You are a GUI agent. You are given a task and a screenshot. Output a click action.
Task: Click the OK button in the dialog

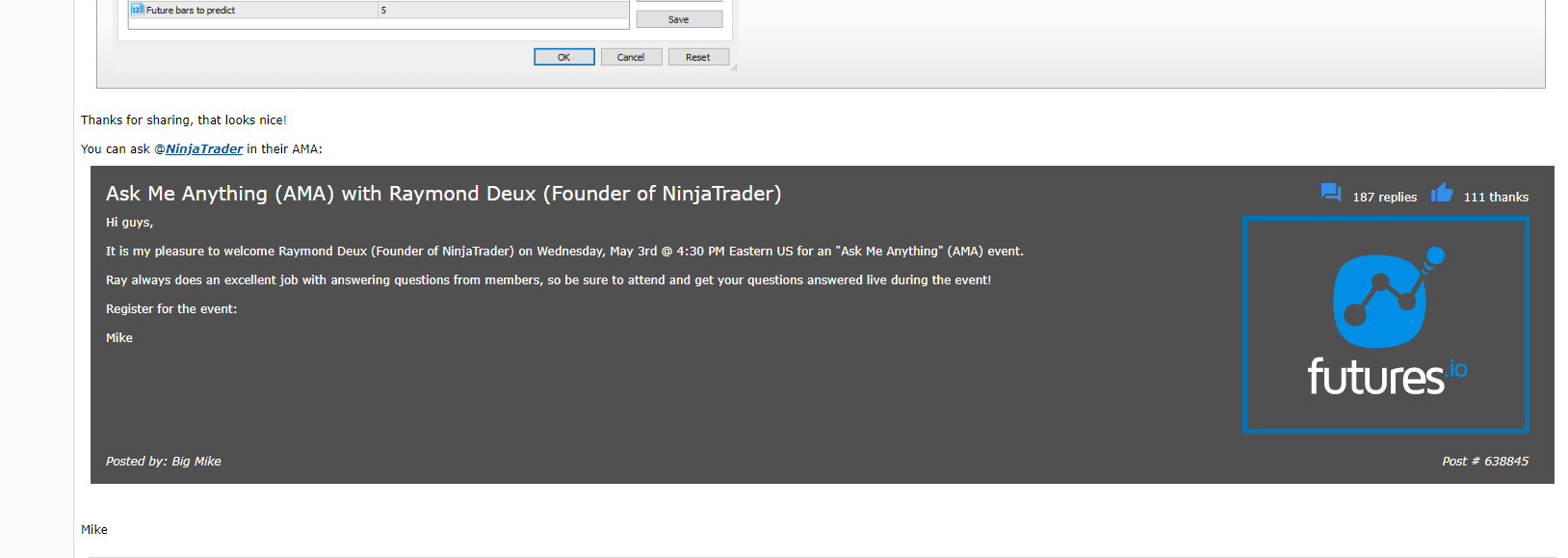[x=564, y=57]
